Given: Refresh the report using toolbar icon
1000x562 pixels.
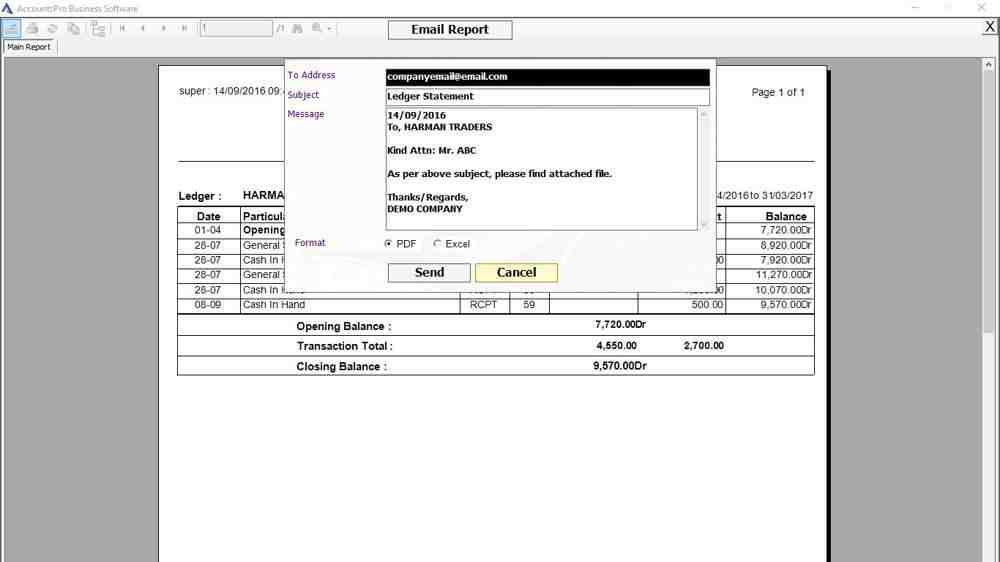Looking at the screenshot, I should [x=53, y=29].
